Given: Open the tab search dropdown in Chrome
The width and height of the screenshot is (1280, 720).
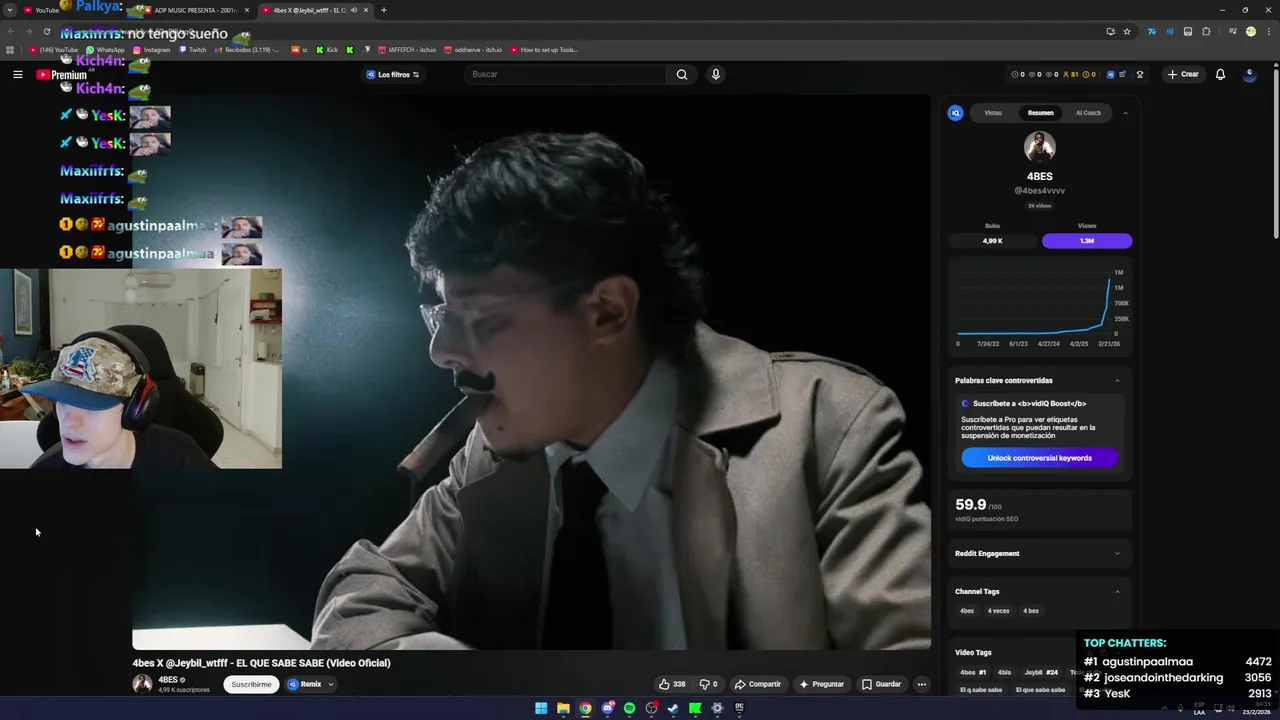Looking at the screenshot, I should 10,10.
